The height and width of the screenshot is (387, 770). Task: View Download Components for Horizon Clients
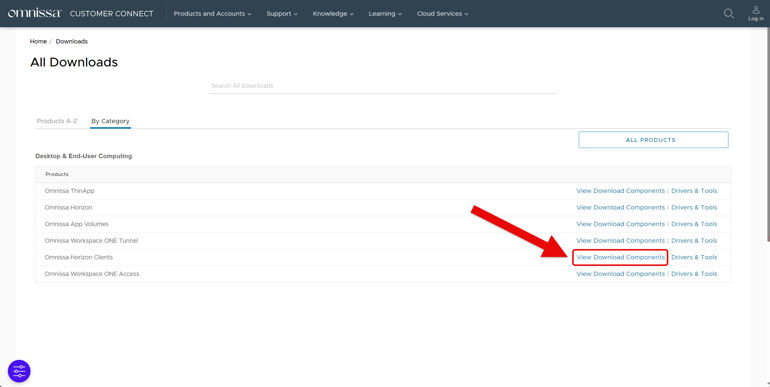(621, 257)
